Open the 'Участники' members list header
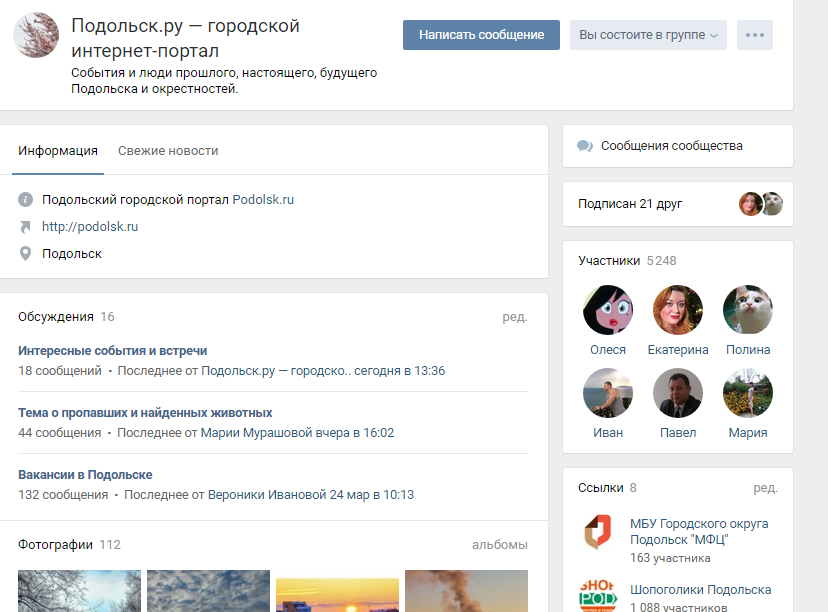828x612 pixels. 608,261
